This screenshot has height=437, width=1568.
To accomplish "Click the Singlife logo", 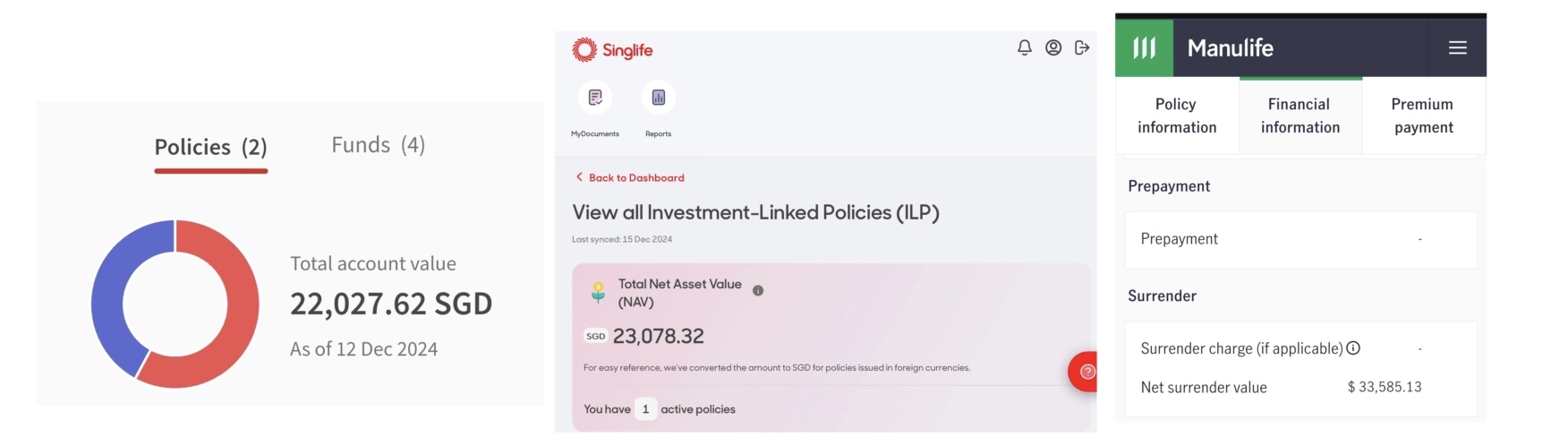I will point(612,50).
